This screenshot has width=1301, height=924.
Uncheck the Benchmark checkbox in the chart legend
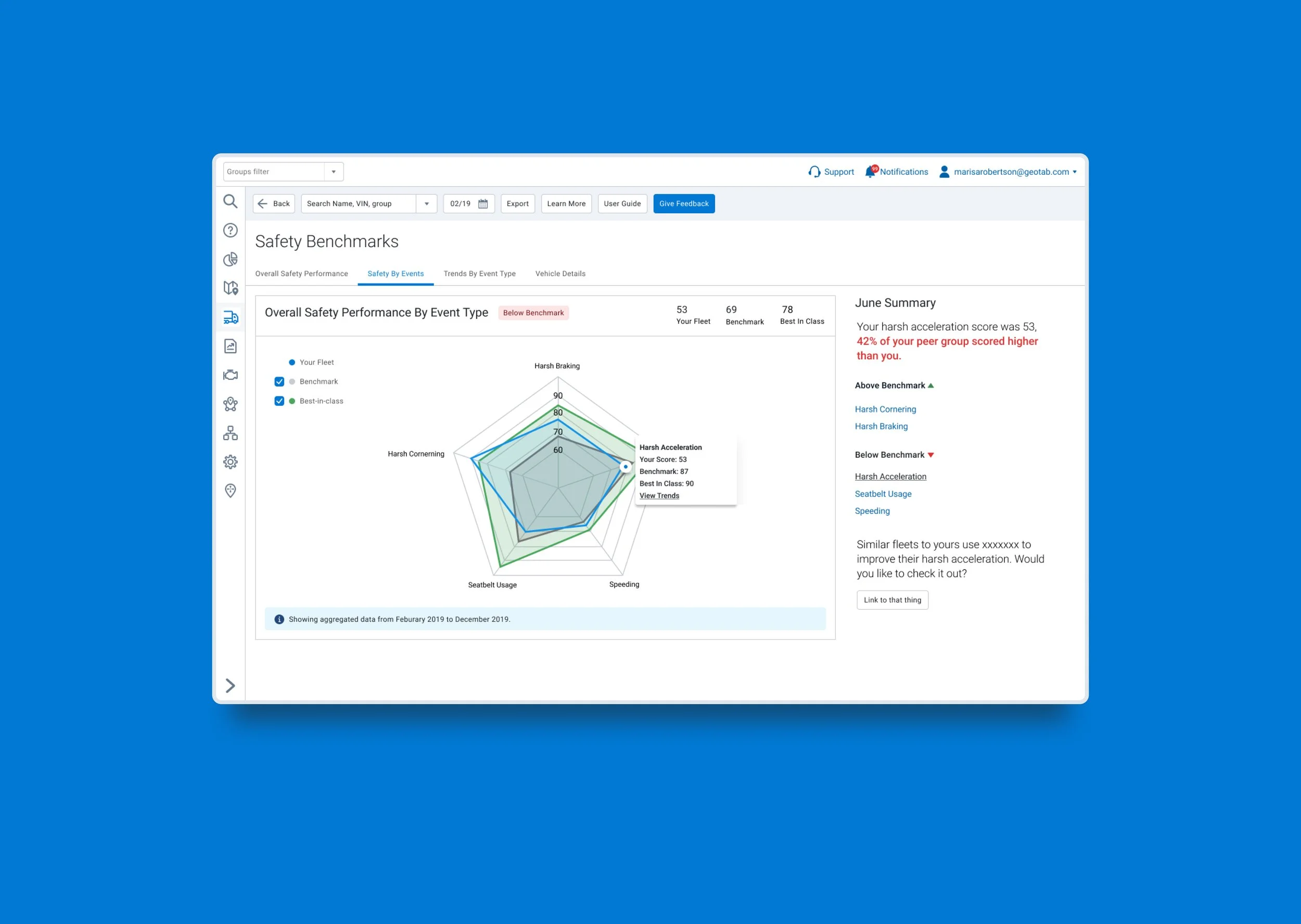[x=279, y=381]
